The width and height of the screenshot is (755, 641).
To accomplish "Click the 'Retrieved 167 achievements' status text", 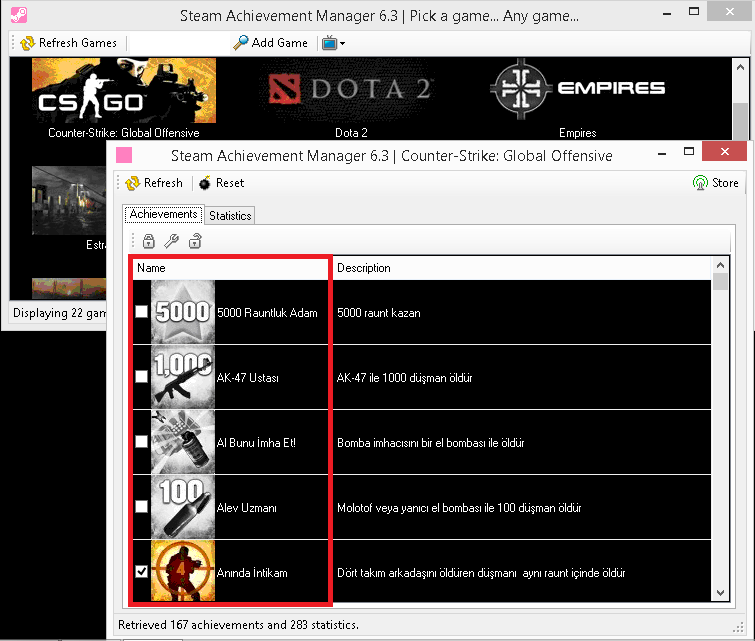I will (238, 625).
